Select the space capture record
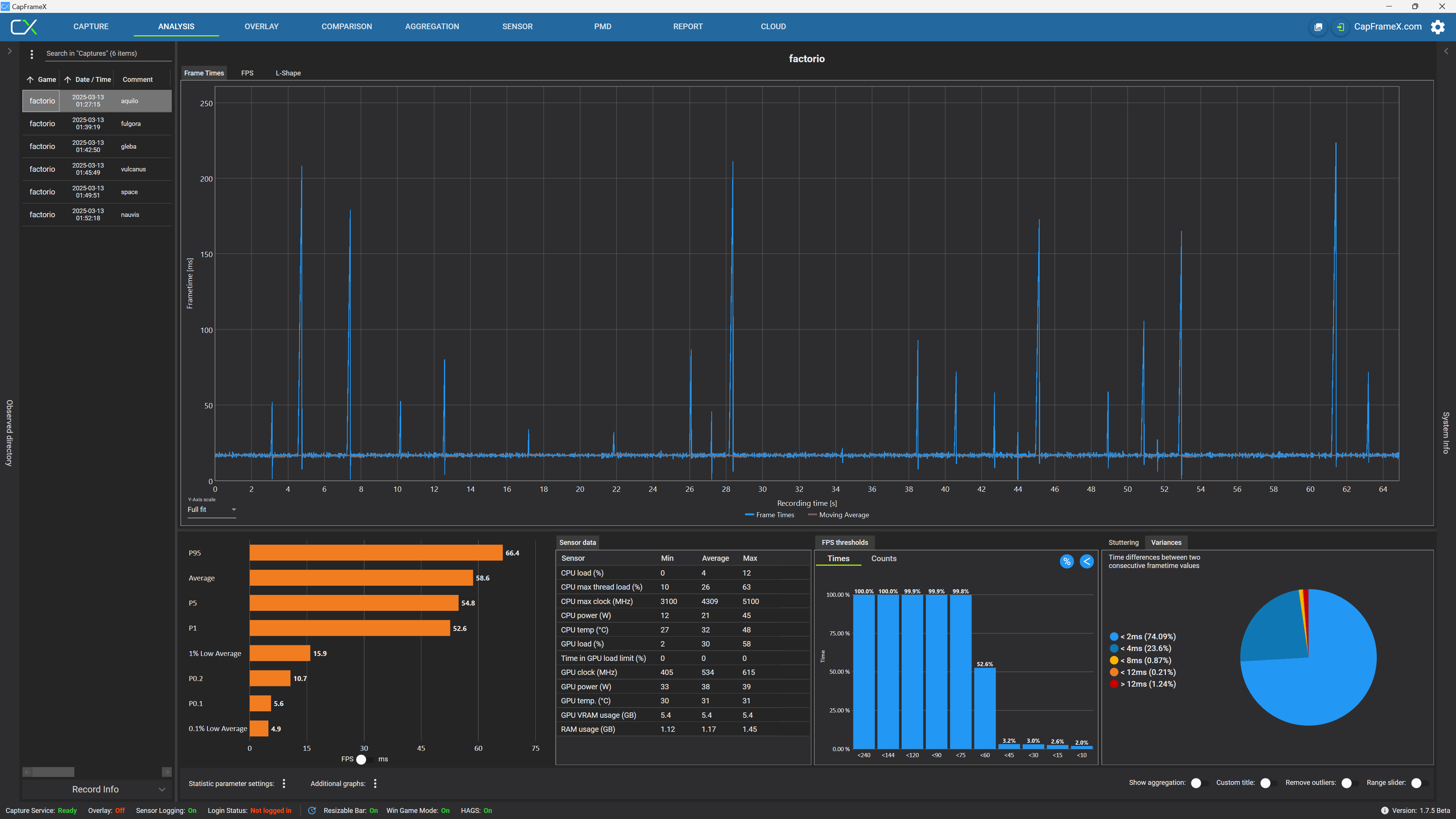Image resolution: width=1456 pixels, height=819 pixels. pos(97,192)
